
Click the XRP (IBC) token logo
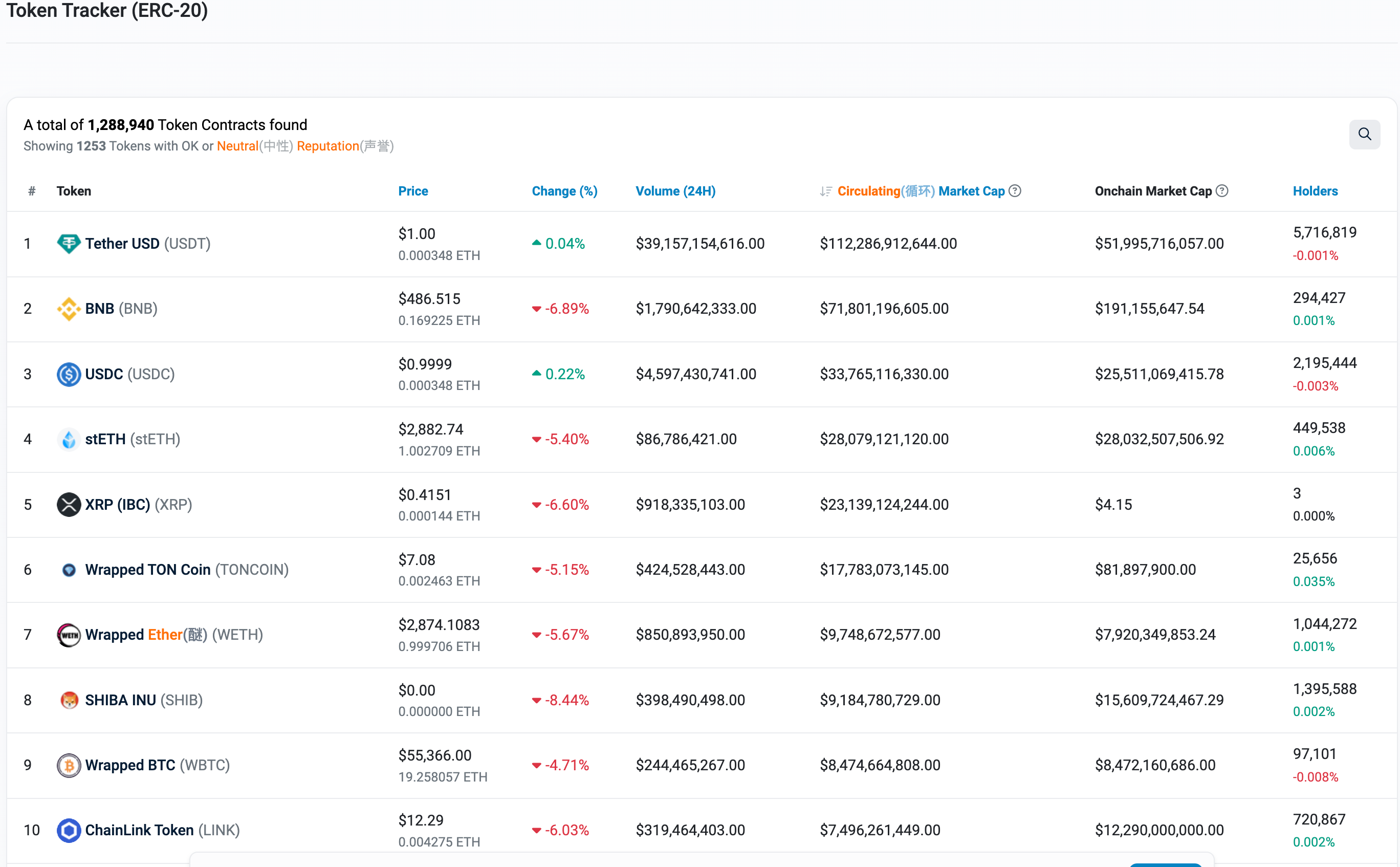tap(69, 505)
